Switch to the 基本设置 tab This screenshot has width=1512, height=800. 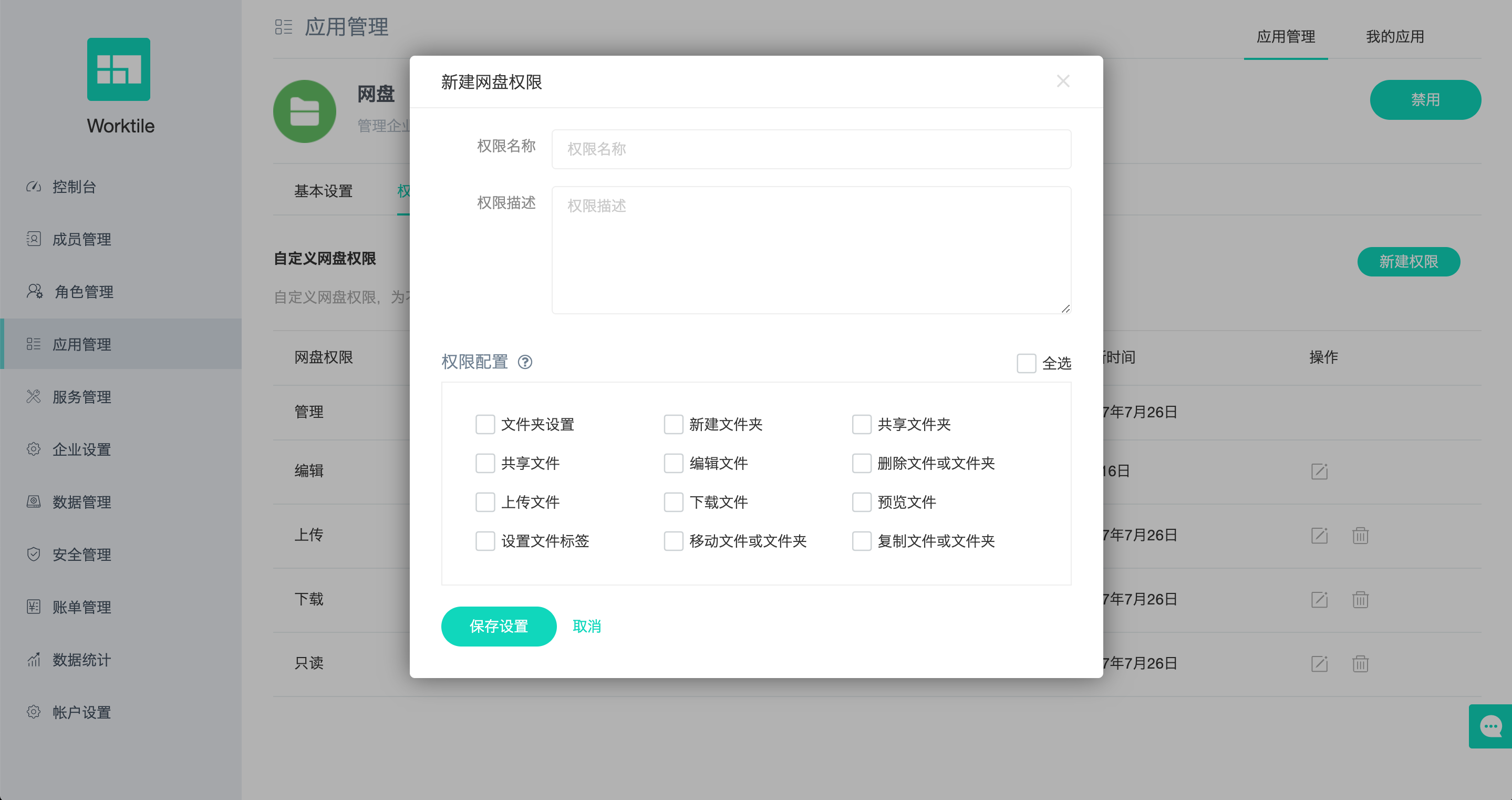(324, 191)
